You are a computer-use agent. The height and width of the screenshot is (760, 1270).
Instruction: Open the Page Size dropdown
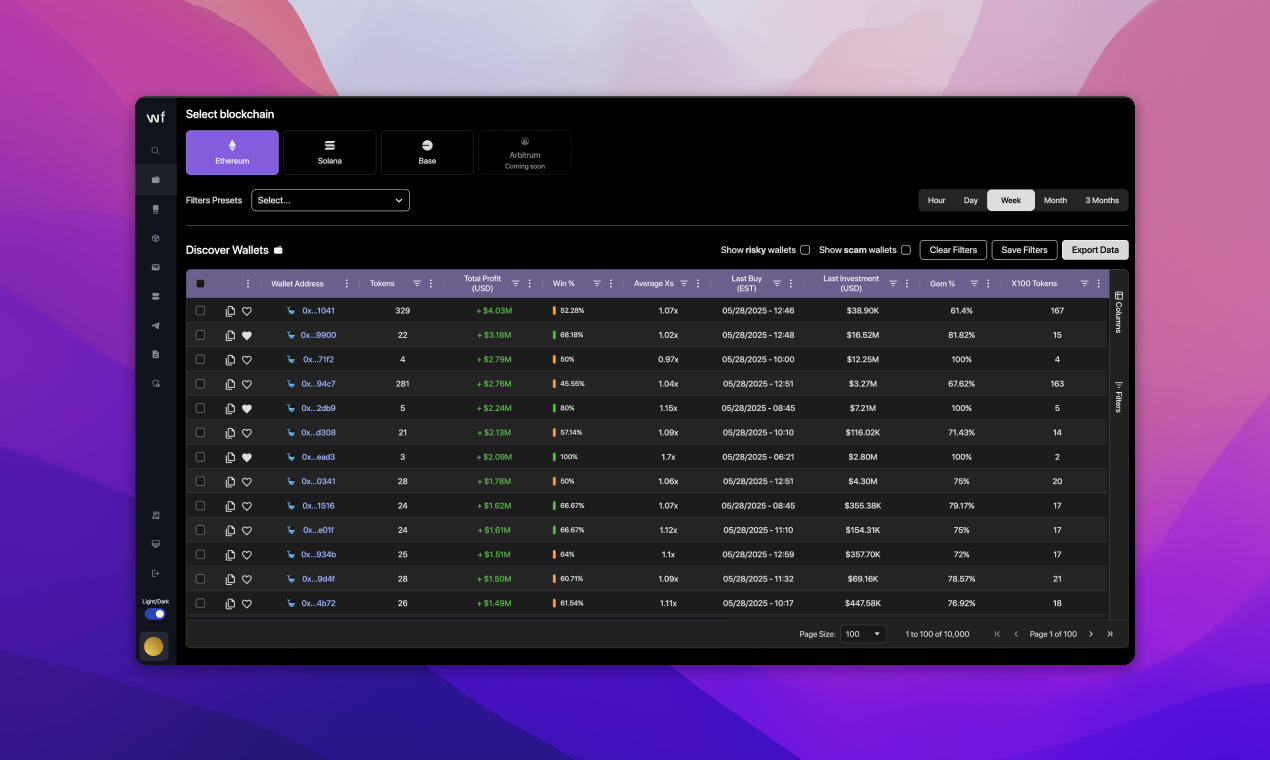click(x=863, y=634)
